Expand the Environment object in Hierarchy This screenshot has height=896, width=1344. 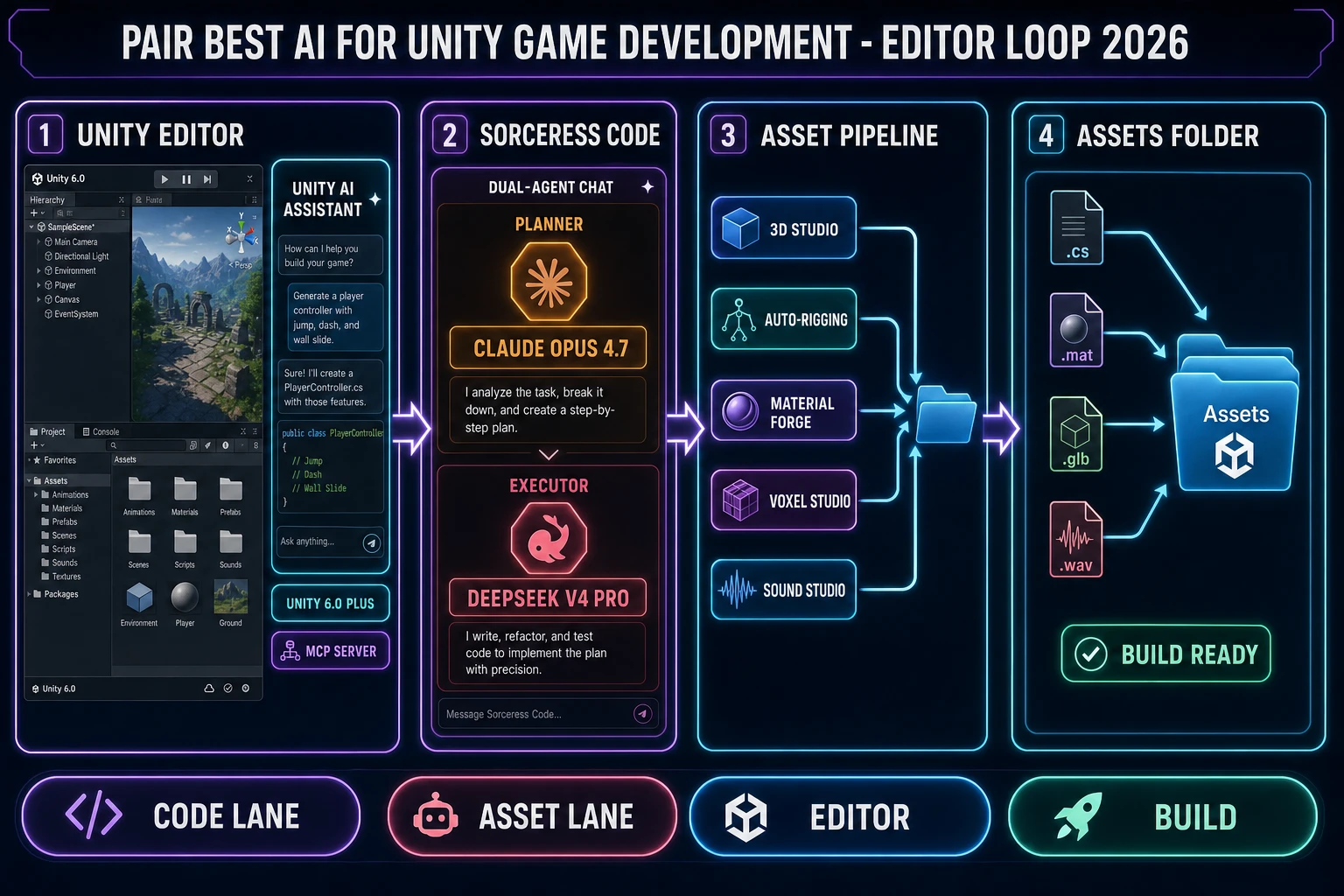[x=39, y=271]
